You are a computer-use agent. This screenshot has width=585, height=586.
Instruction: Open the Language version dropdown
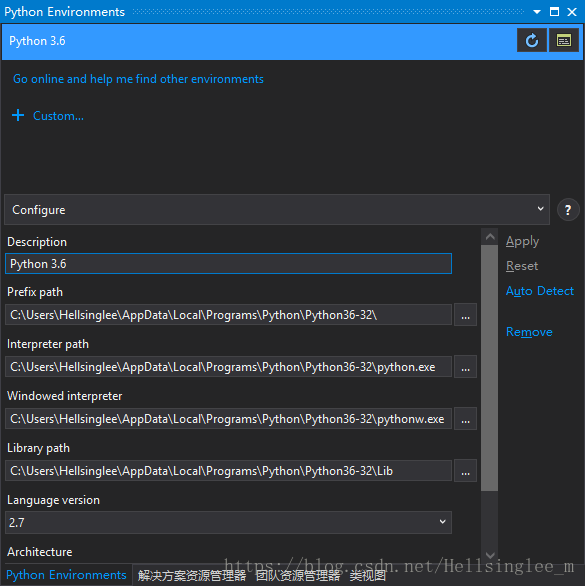[x=228, y=522]
